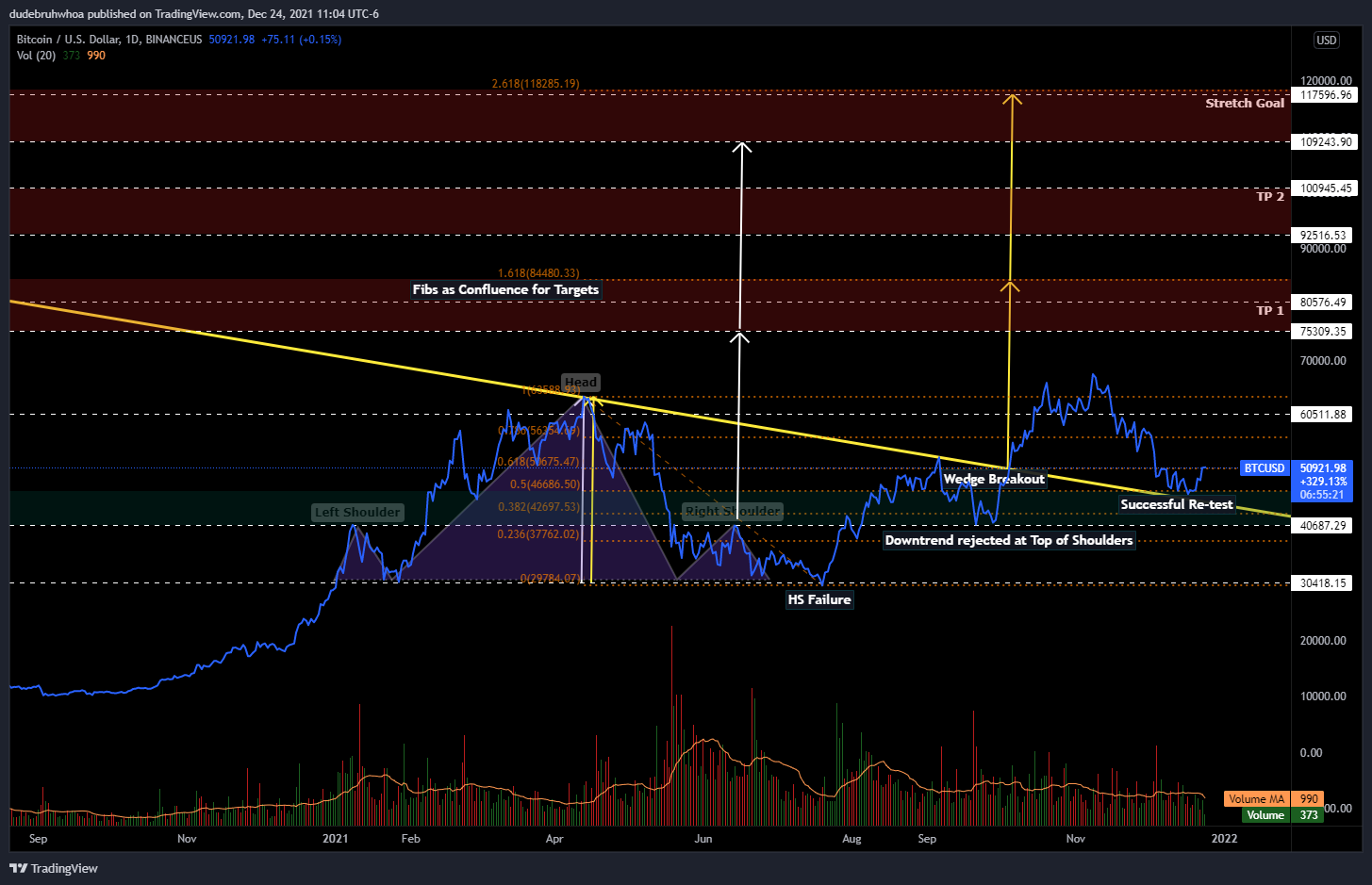Click the 100945.45 price axis label

pos(1326,188)
